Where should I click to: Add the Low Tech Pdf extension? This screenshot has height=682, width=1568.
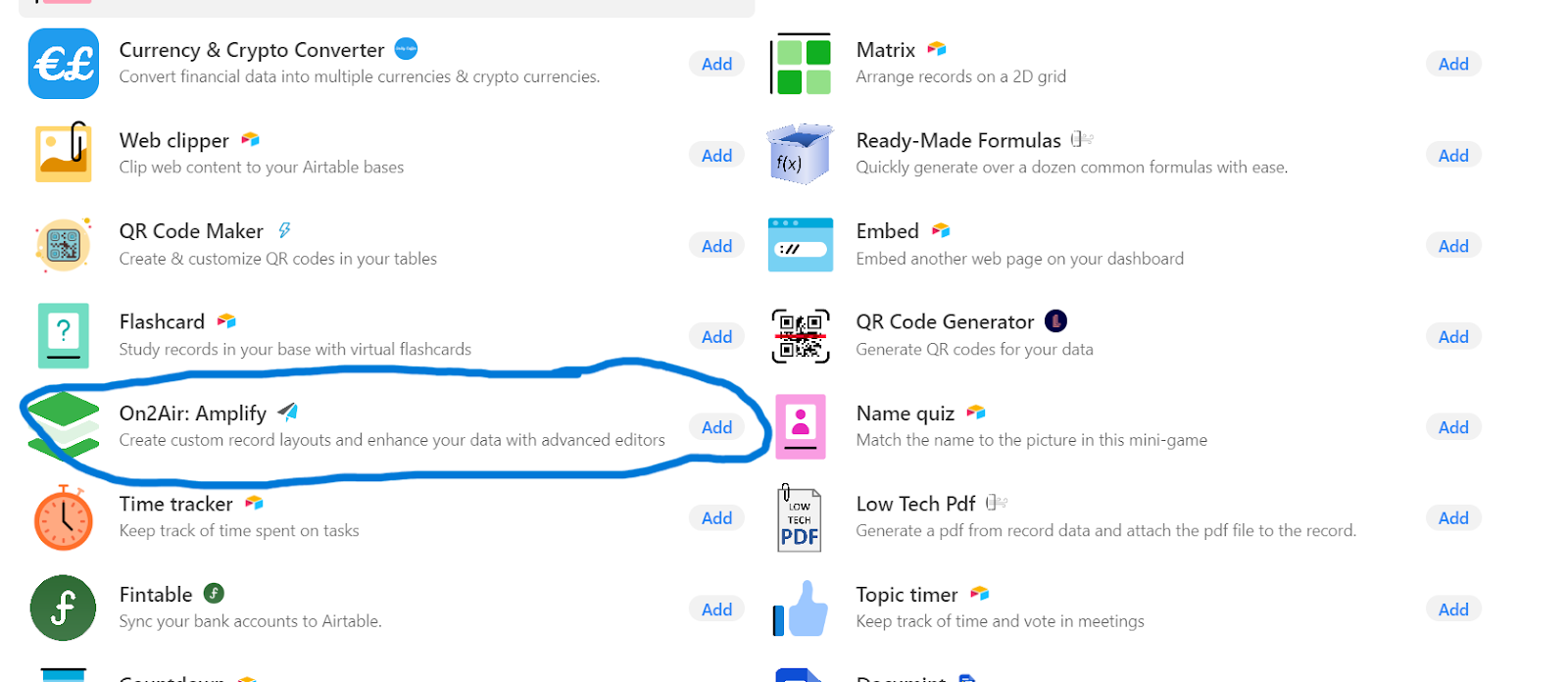[x=1453, y=517]
